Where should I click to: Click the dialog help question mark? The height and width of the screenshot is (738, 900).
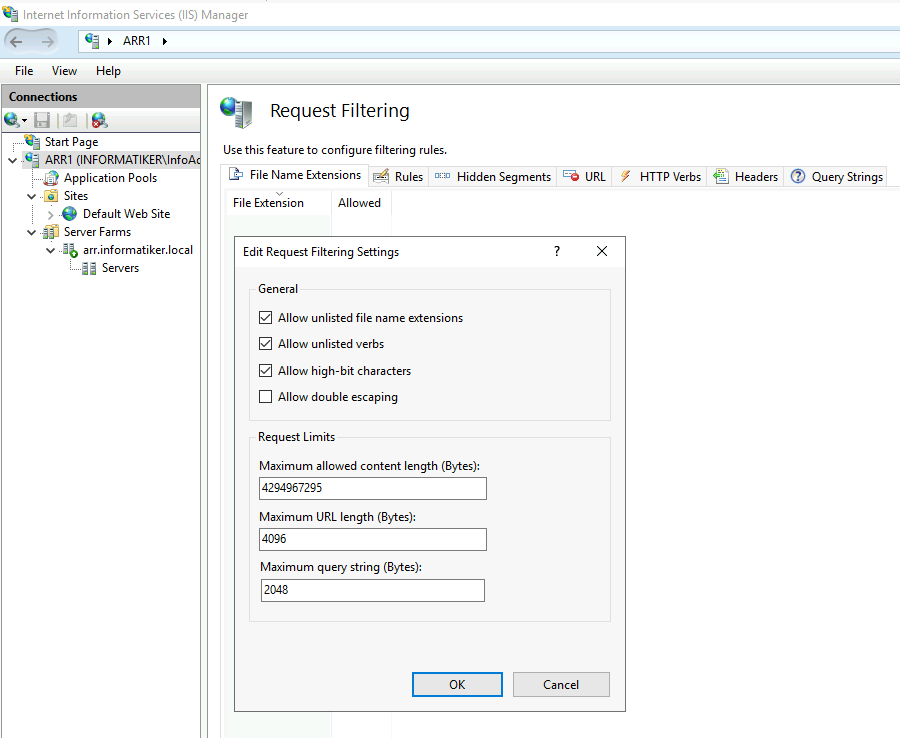pos(557,251)
